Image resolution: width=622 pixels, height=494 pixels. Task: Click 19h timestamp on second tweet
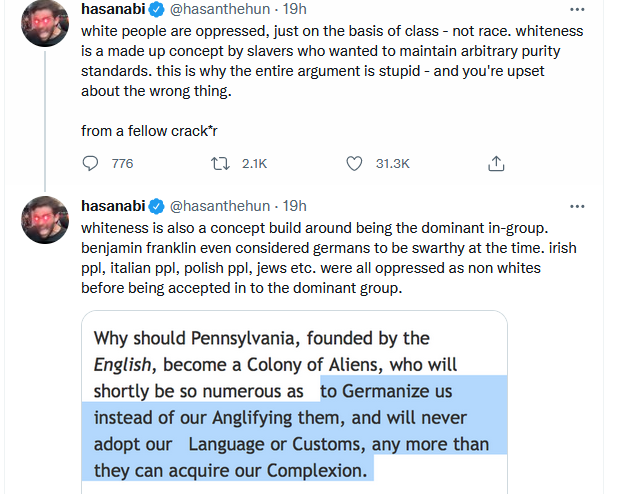click(294, 206)
